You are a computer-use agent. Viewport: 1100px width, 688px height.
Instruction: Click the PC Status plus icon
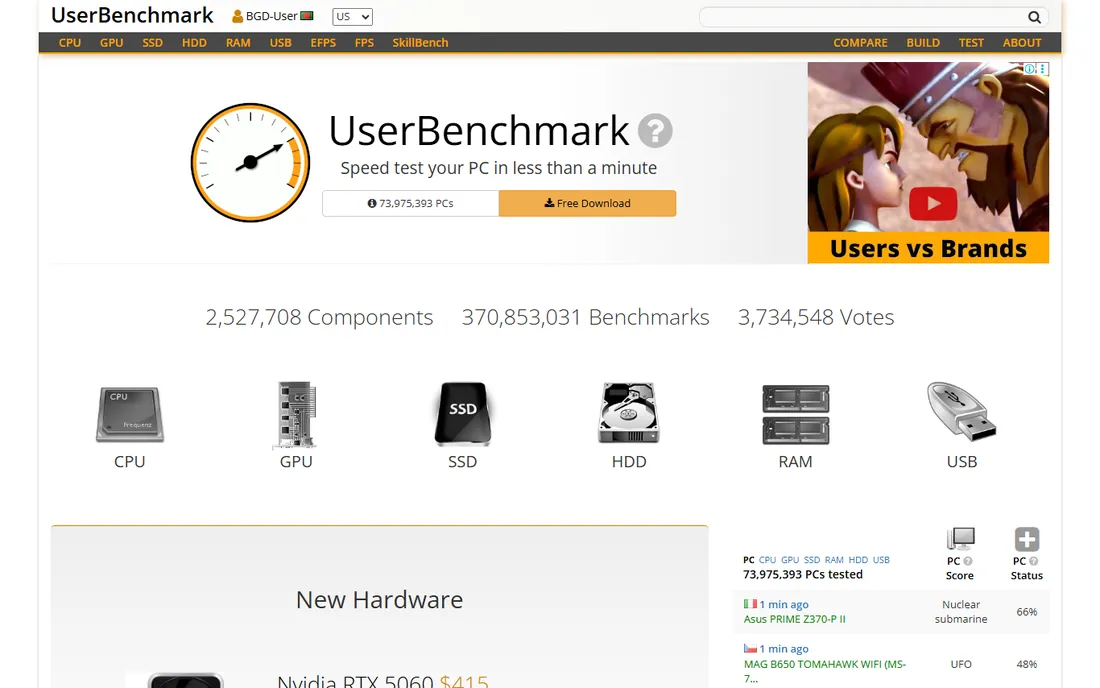(x=1027, y=539)
